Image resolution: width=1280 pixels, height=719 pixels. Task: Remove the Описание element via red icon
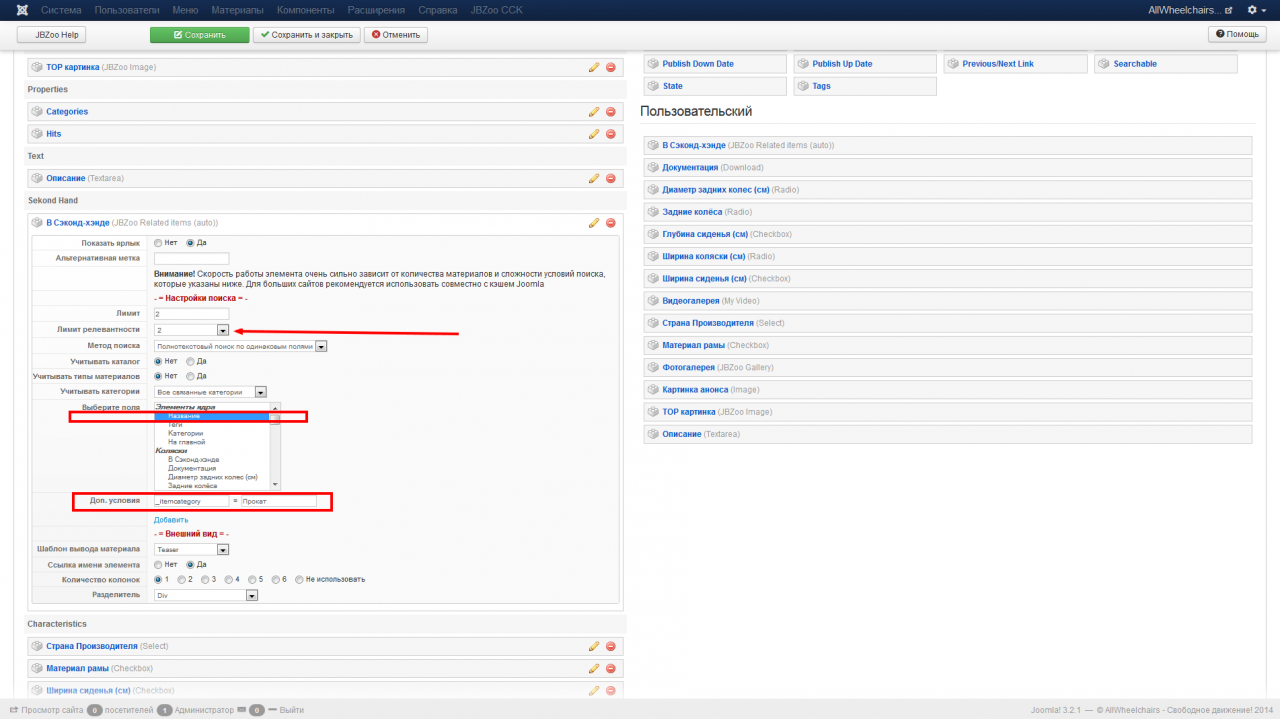pyautogui.click(x=611, y=179)
